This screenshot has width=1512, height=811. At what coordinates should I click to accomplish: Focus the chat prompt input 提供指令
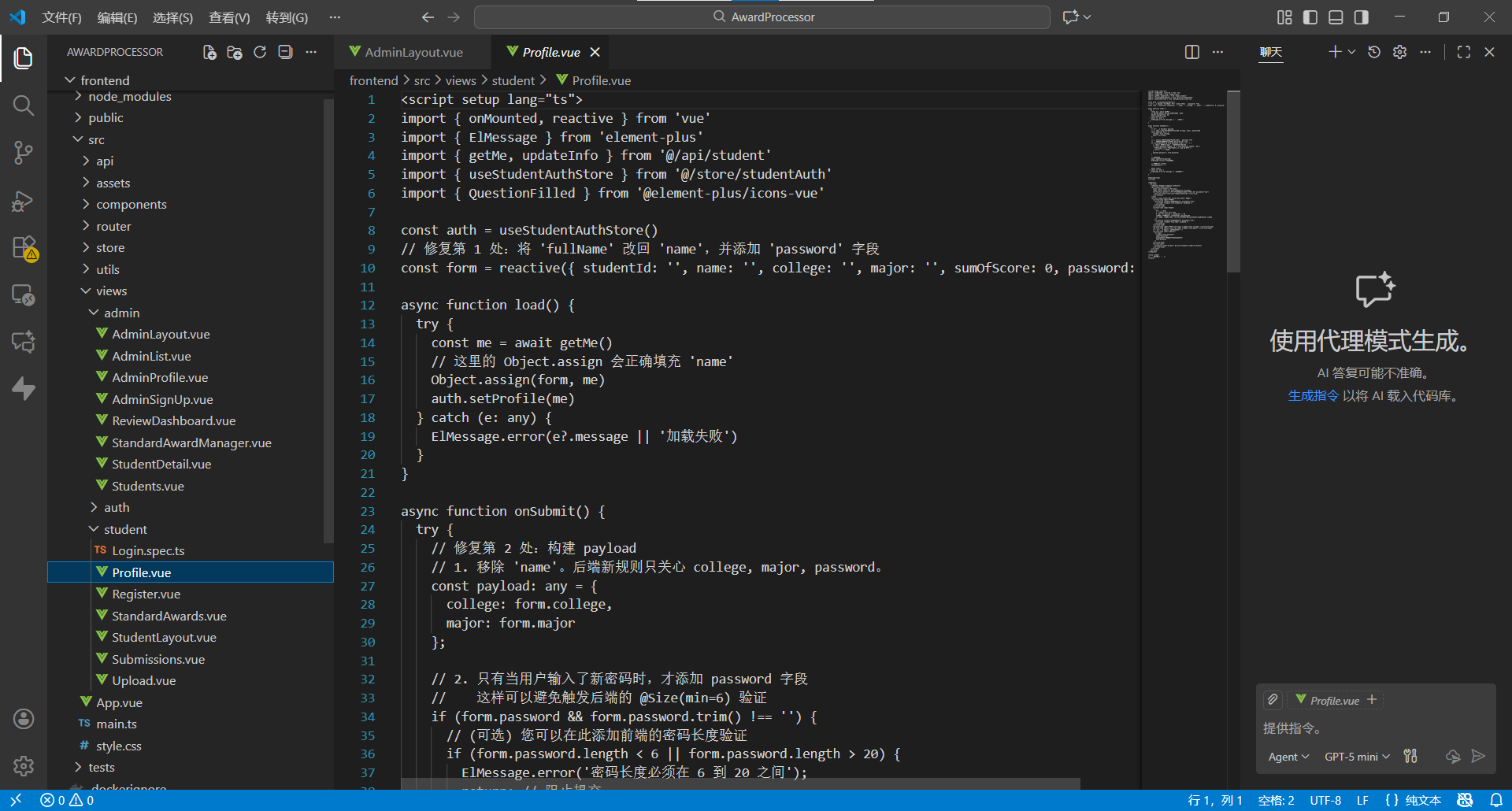point(1374,728)
